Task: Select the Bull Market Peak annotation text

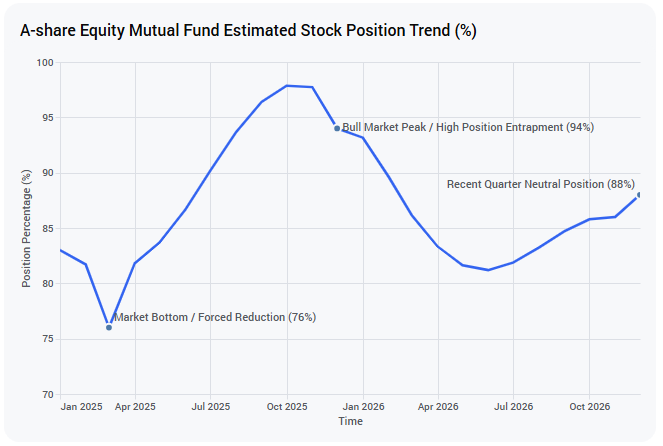Action: click(x=468, y=127)
